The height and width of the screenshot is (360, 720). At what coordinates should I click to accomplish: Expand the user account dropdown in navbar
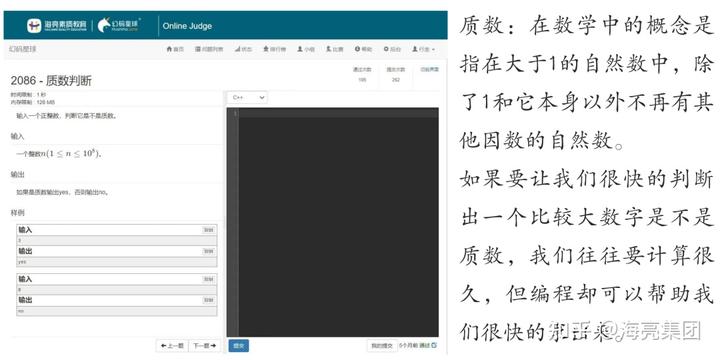tap(423, 49)
